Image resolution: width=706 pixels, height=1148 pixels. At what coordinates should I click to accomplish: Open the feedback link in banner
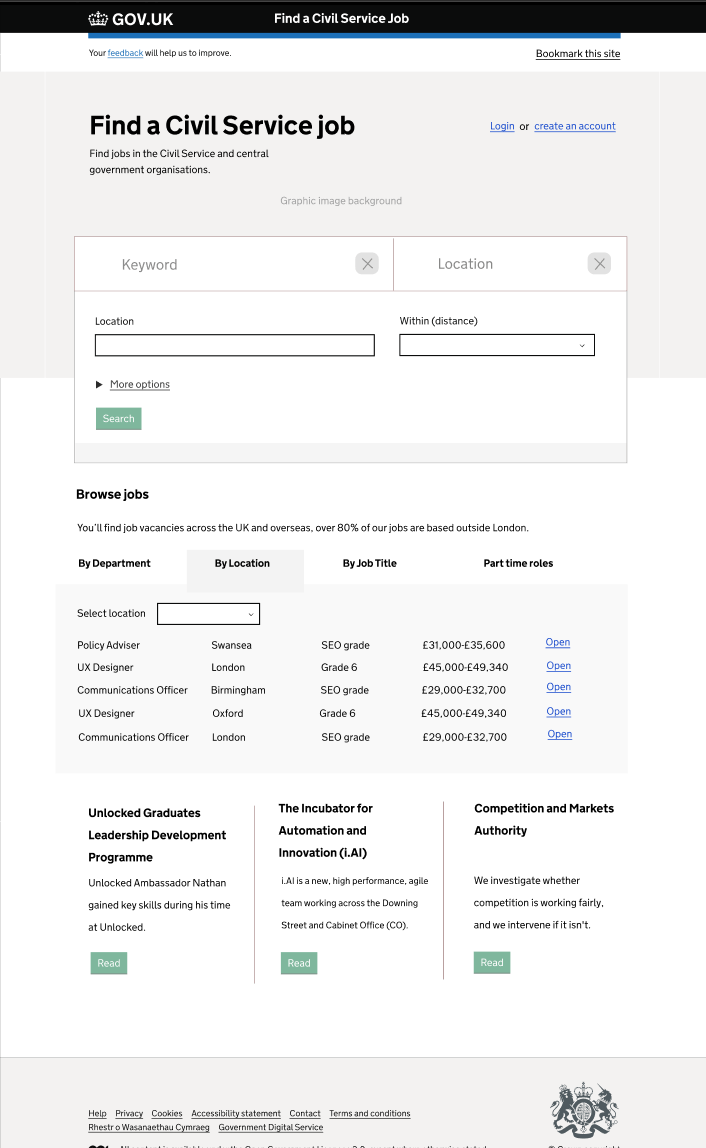click(125, 53)
